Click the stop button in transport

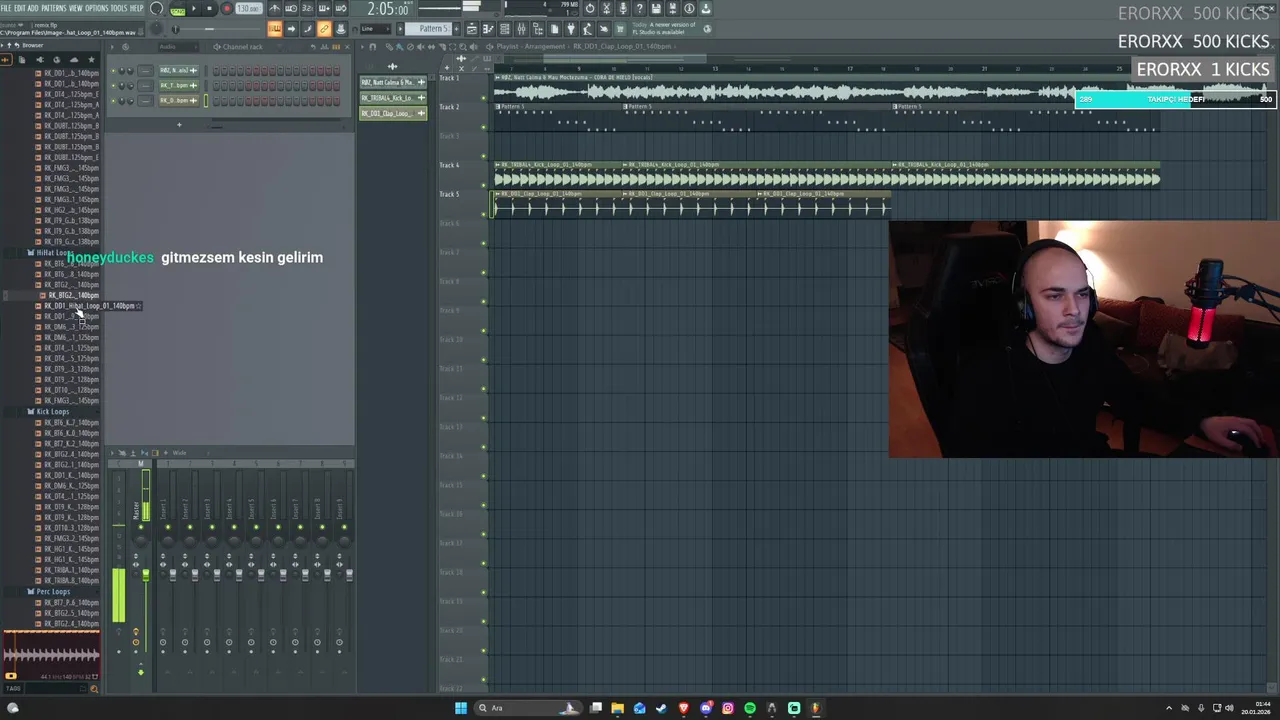pos(209,9)
